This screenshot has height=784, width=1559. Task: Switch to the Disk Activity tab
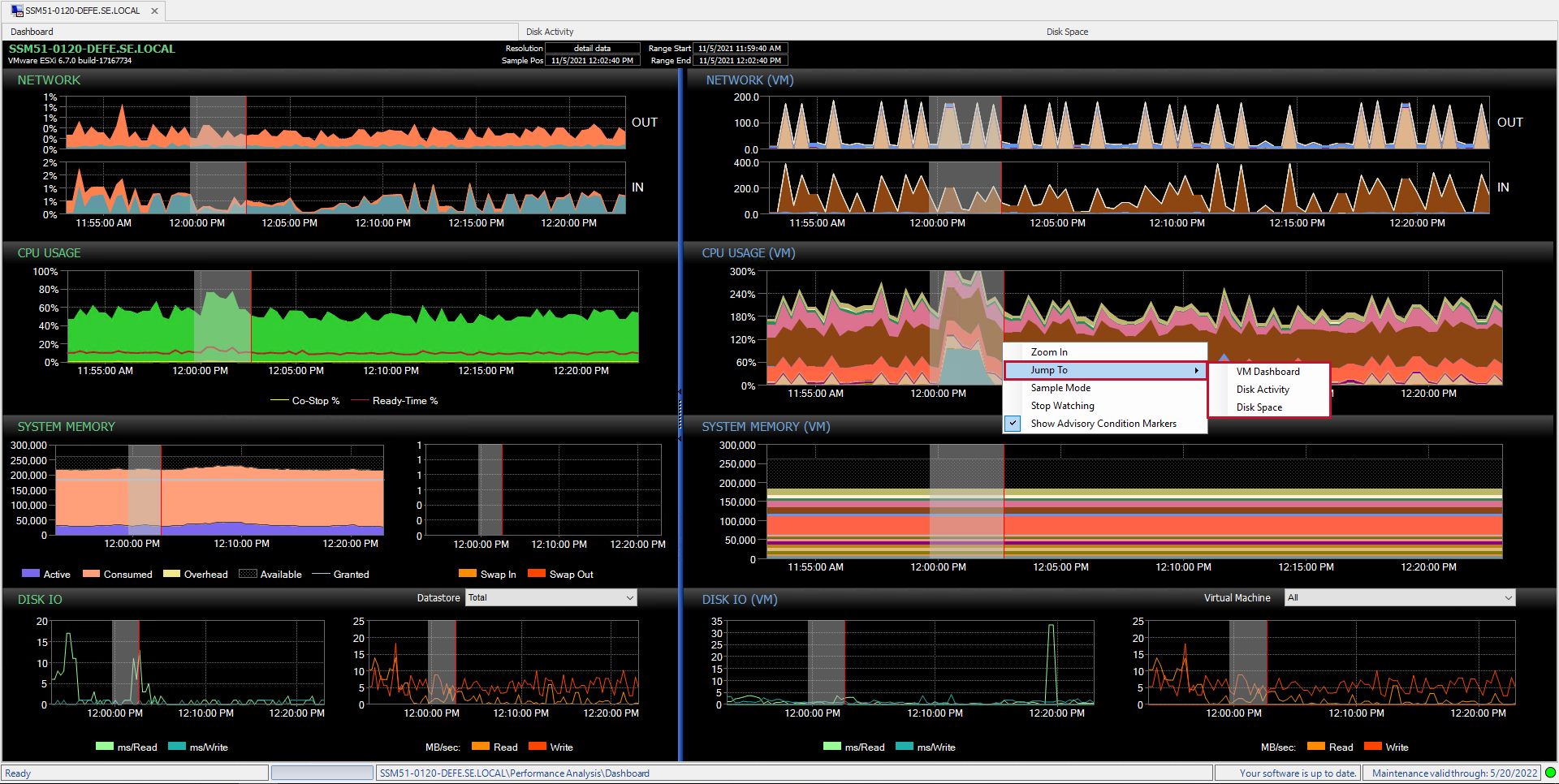(550, 32)
